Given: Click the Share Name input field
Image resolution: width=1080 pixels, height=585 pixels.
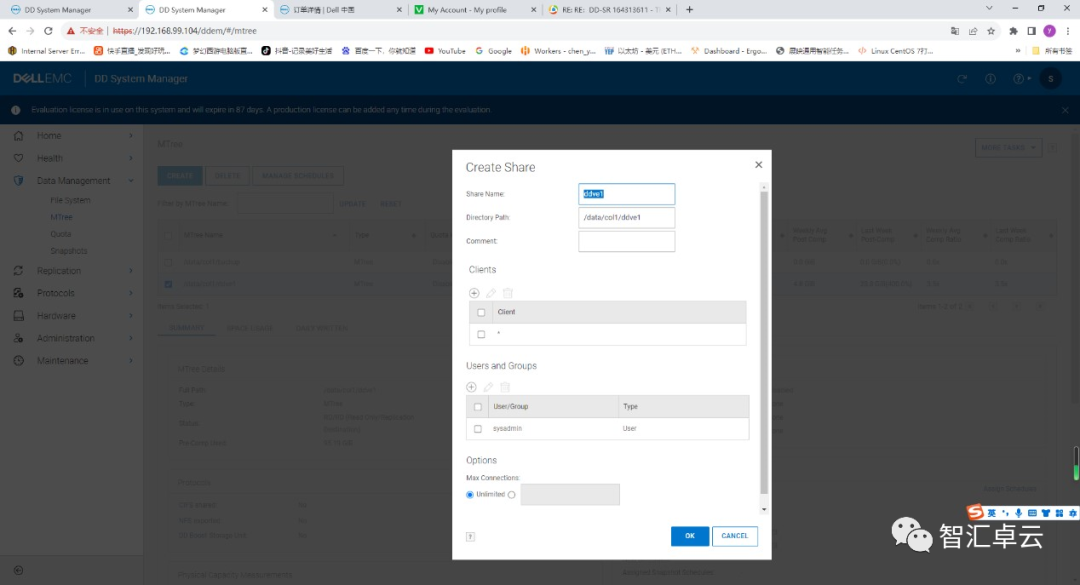Looking at the screenshot, I should coord(626,194).
